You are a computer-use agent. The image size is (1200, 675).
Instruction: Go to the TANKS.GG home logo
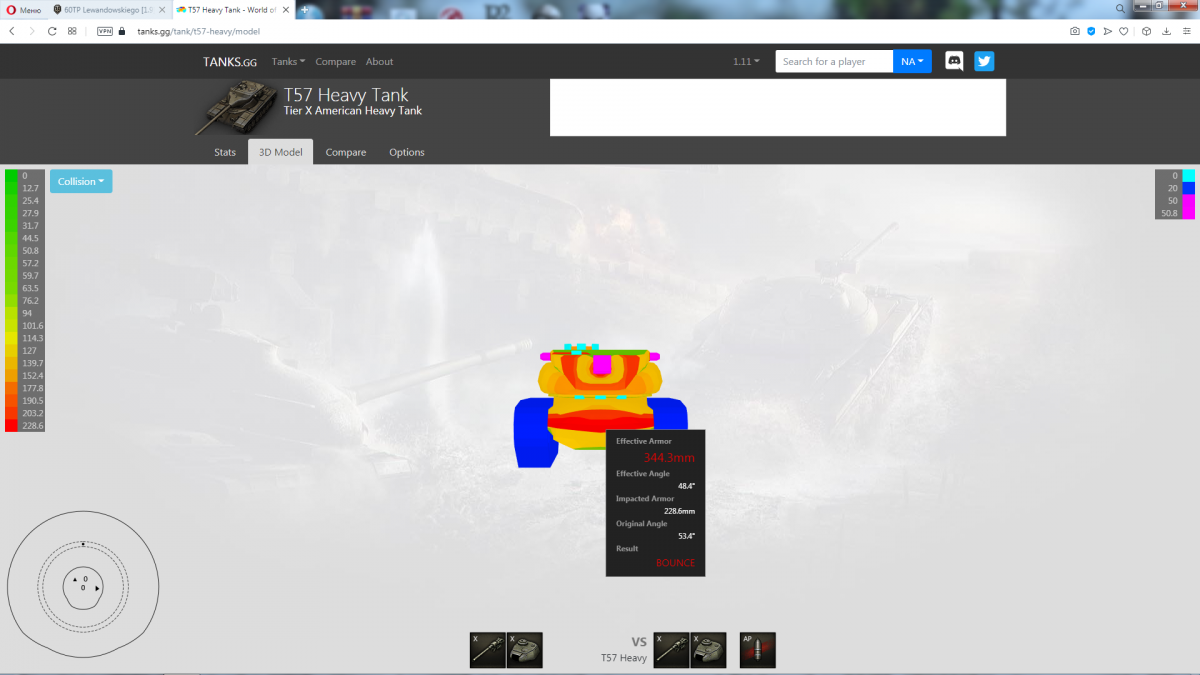point(229,61)
